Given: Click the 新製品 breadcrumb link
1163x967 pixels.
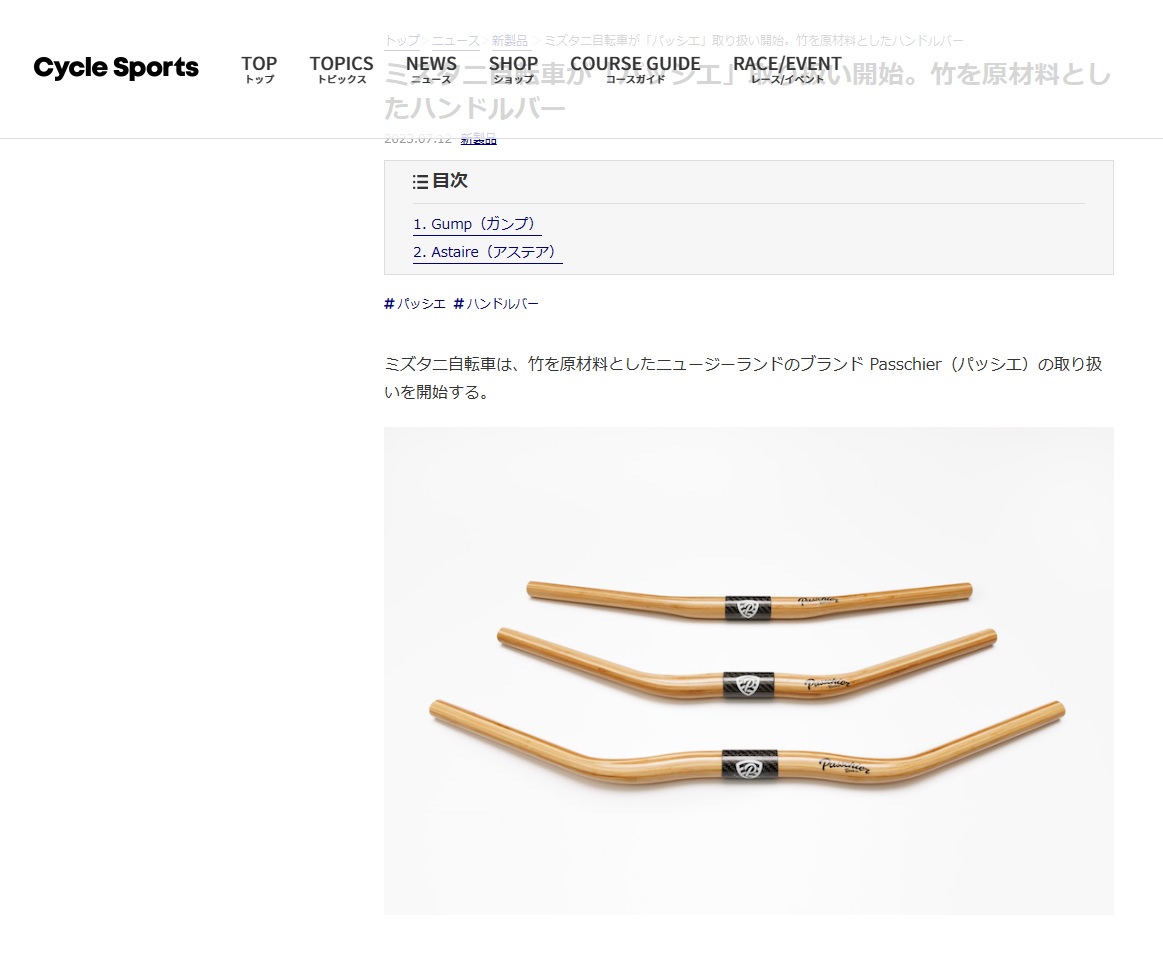Looking at the screenshot, I should point(510,40).
